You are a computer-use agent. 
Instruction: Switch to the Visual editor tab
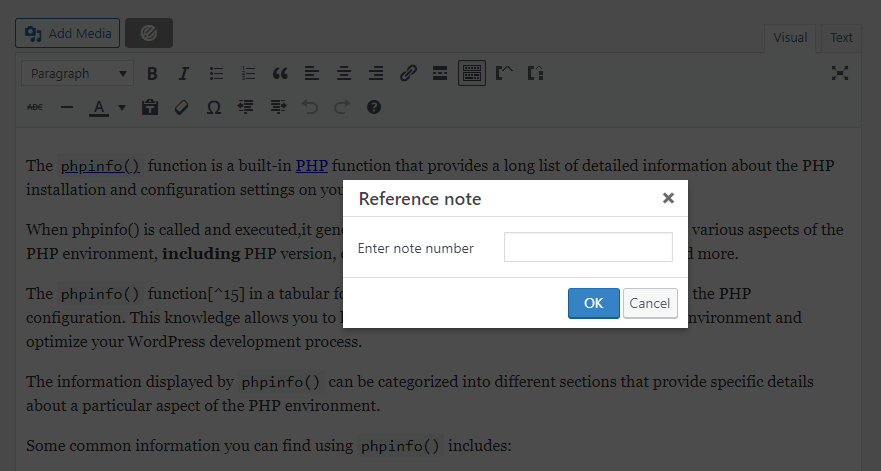(790, 38)
